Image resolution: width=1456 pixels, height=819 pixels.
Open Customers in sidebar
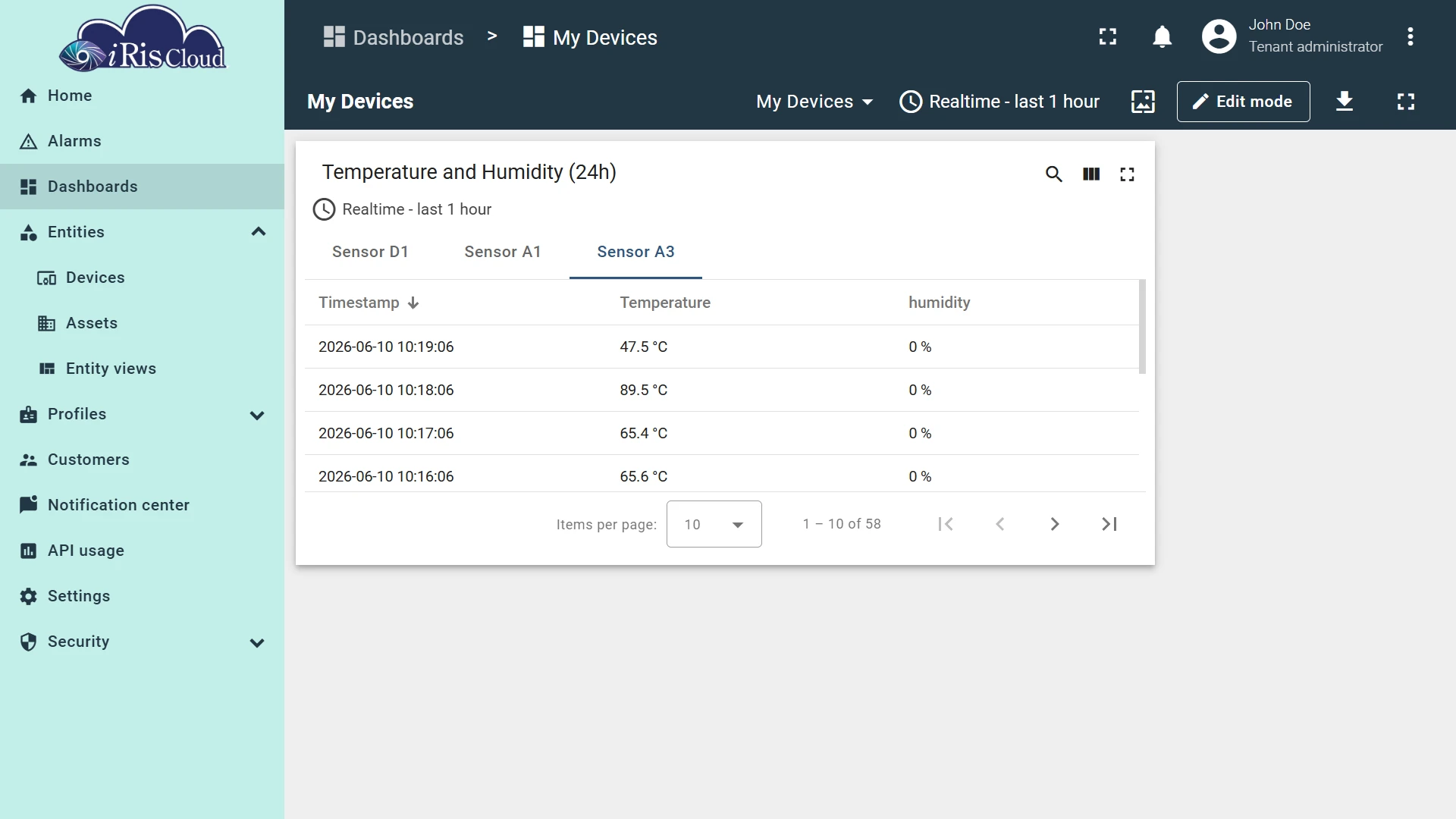click(142, 460)
